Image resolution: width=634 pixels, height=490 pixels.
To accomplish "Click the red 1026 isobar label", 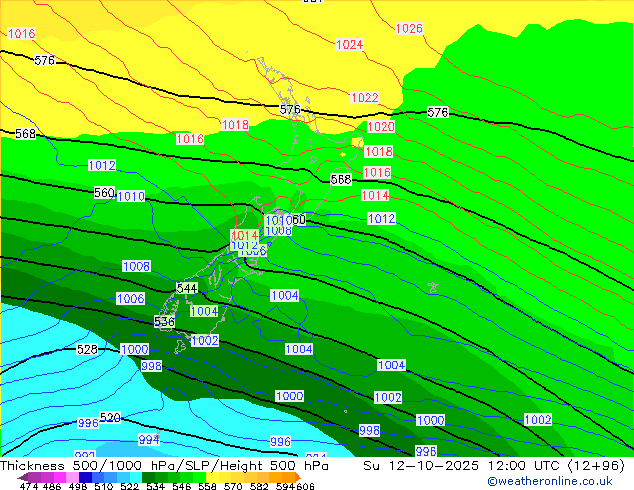I will click(409, 29).
